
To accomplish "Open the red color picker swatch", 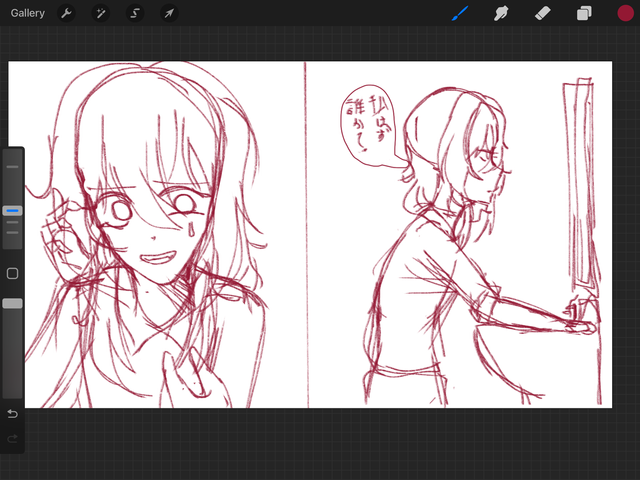I will 625,13.
